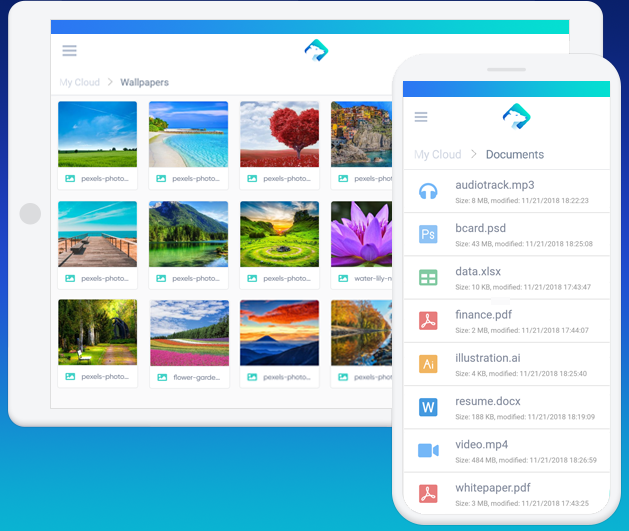This screenshot has height=531, width=629.
Task: Open the hamburger menu on the tablet
Action: pyautogui.click(x=69, y=51)
